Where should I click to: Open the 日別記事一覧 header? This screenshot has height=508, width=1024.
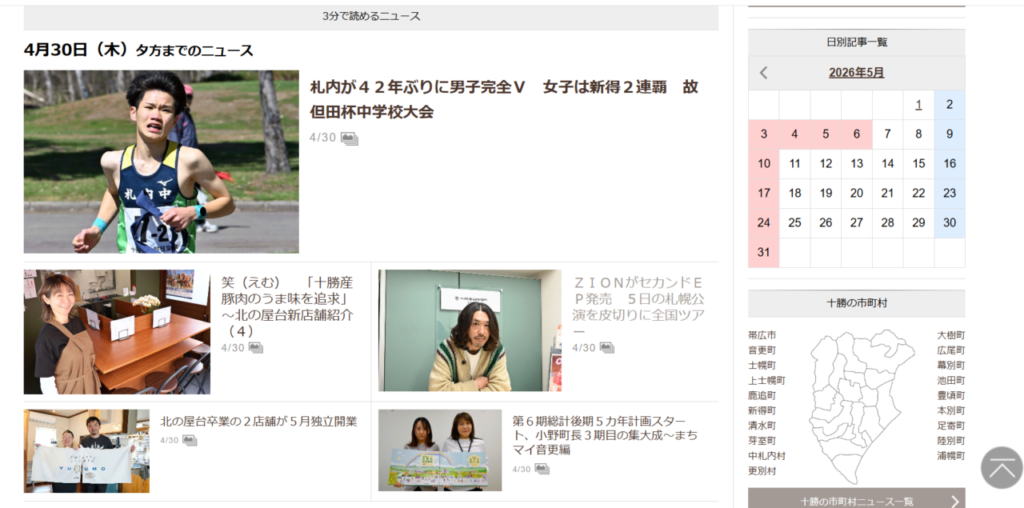[x=856, y=42]
